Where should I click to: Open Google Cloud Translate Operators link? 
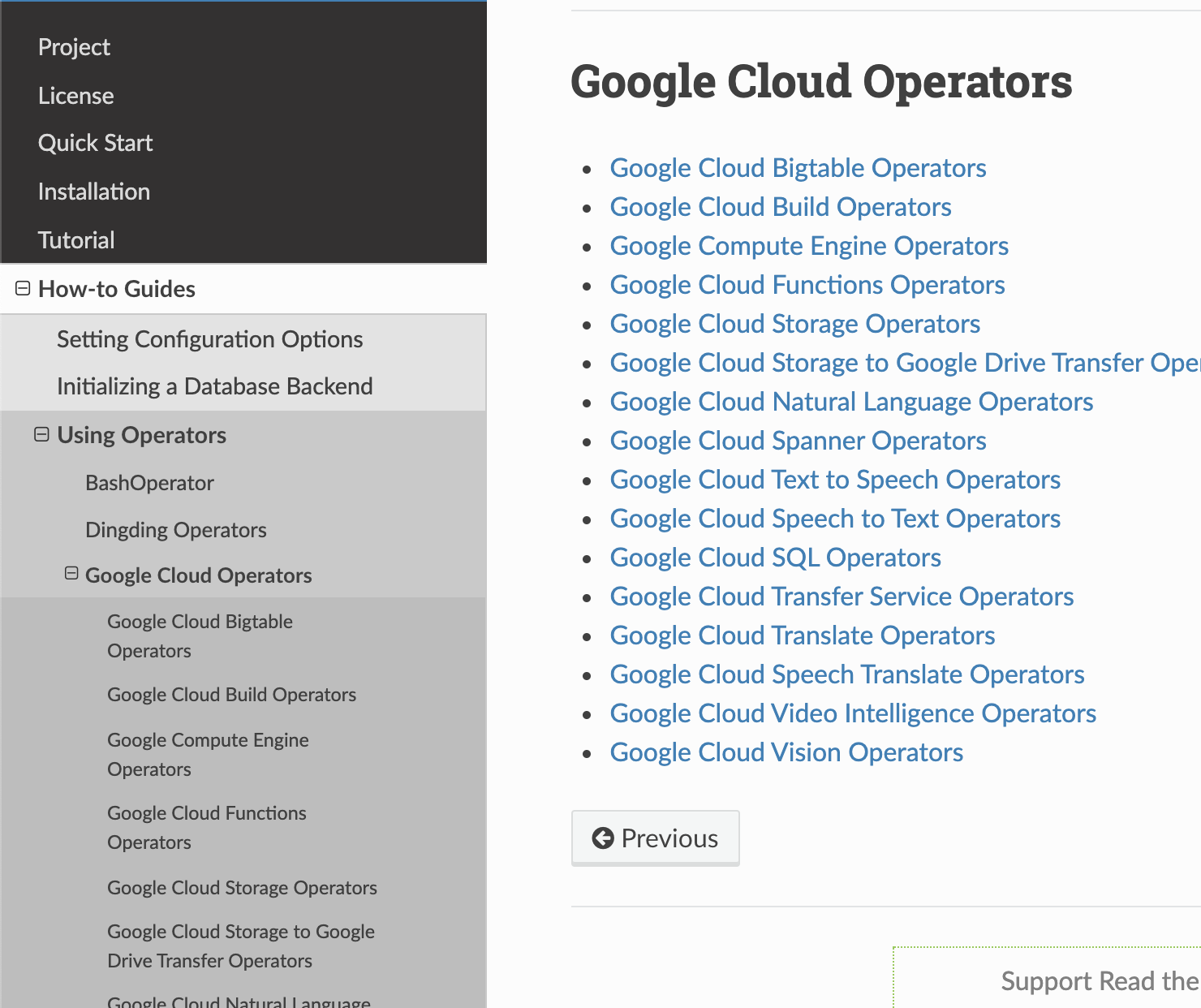click(x=803, y=635)
